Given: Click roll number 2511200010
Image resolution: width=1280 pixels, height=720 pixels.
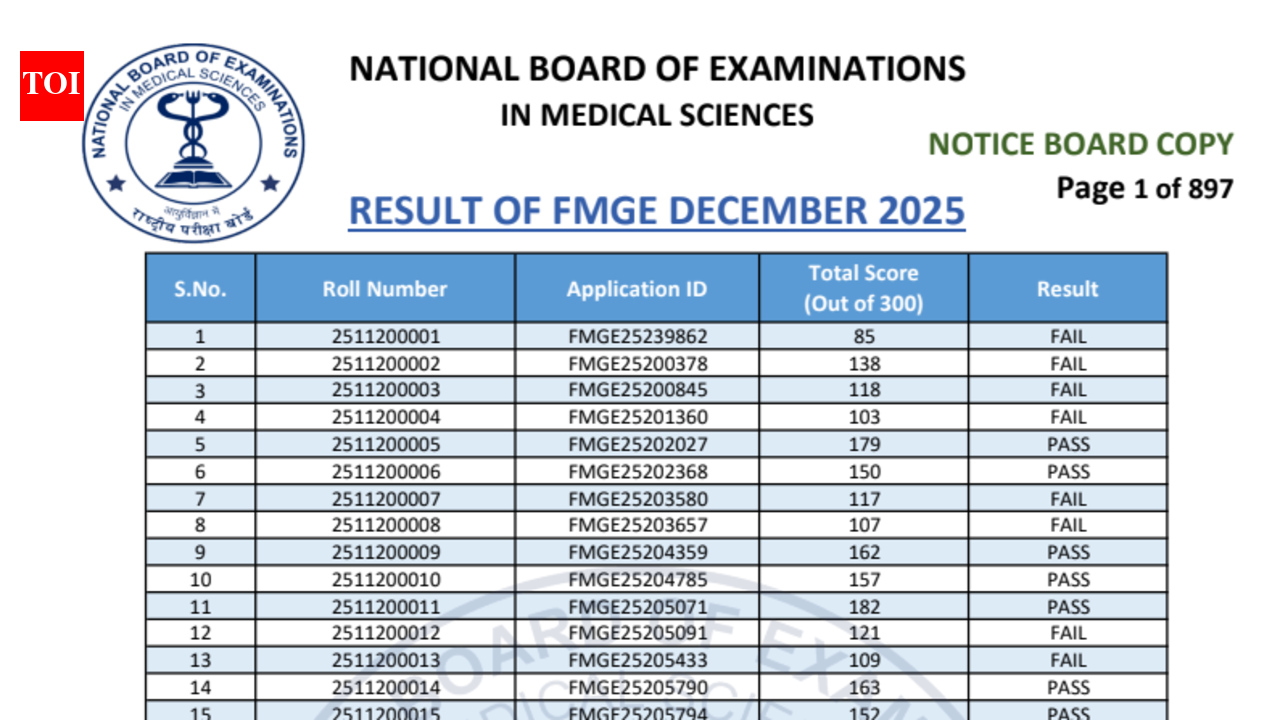Looking at the screenshot, I should [385, 579].
